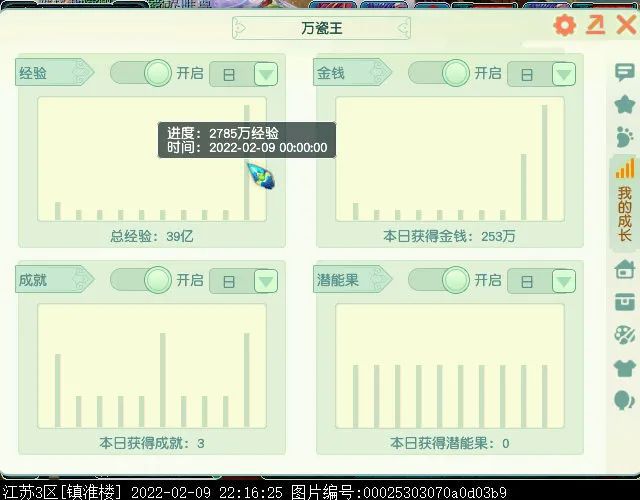Viewport: 640px width, 500px height.
Task: Click the first bar in 成就 chart
Action: coord(58,391)
